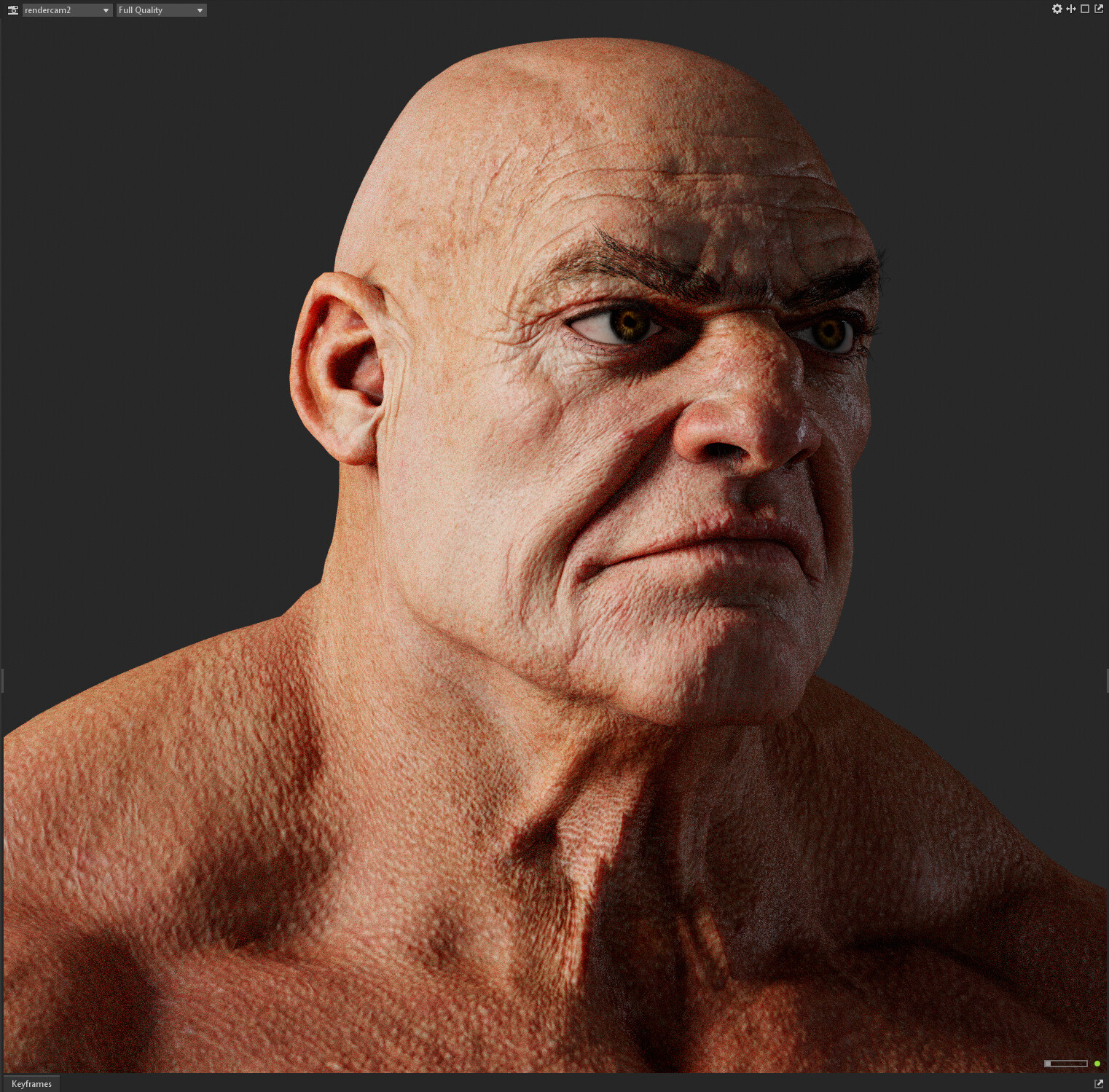Click the Full Quality label
The width and height of the screenshot is (1109, 1092).
tap(140, 9)
